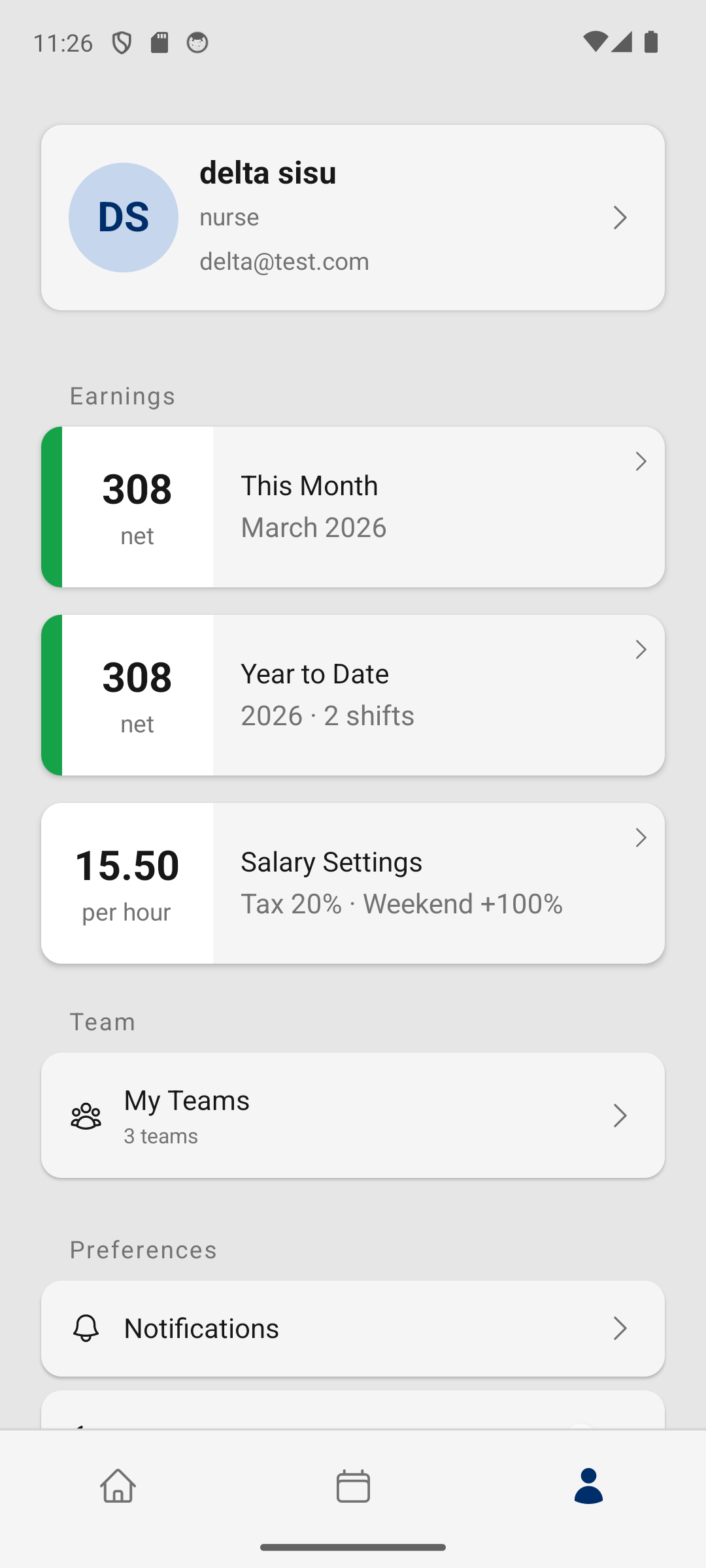Screen dimensions: 706x1568
Task: Tap the shield icon in status bar
Action: click(122, 43)
